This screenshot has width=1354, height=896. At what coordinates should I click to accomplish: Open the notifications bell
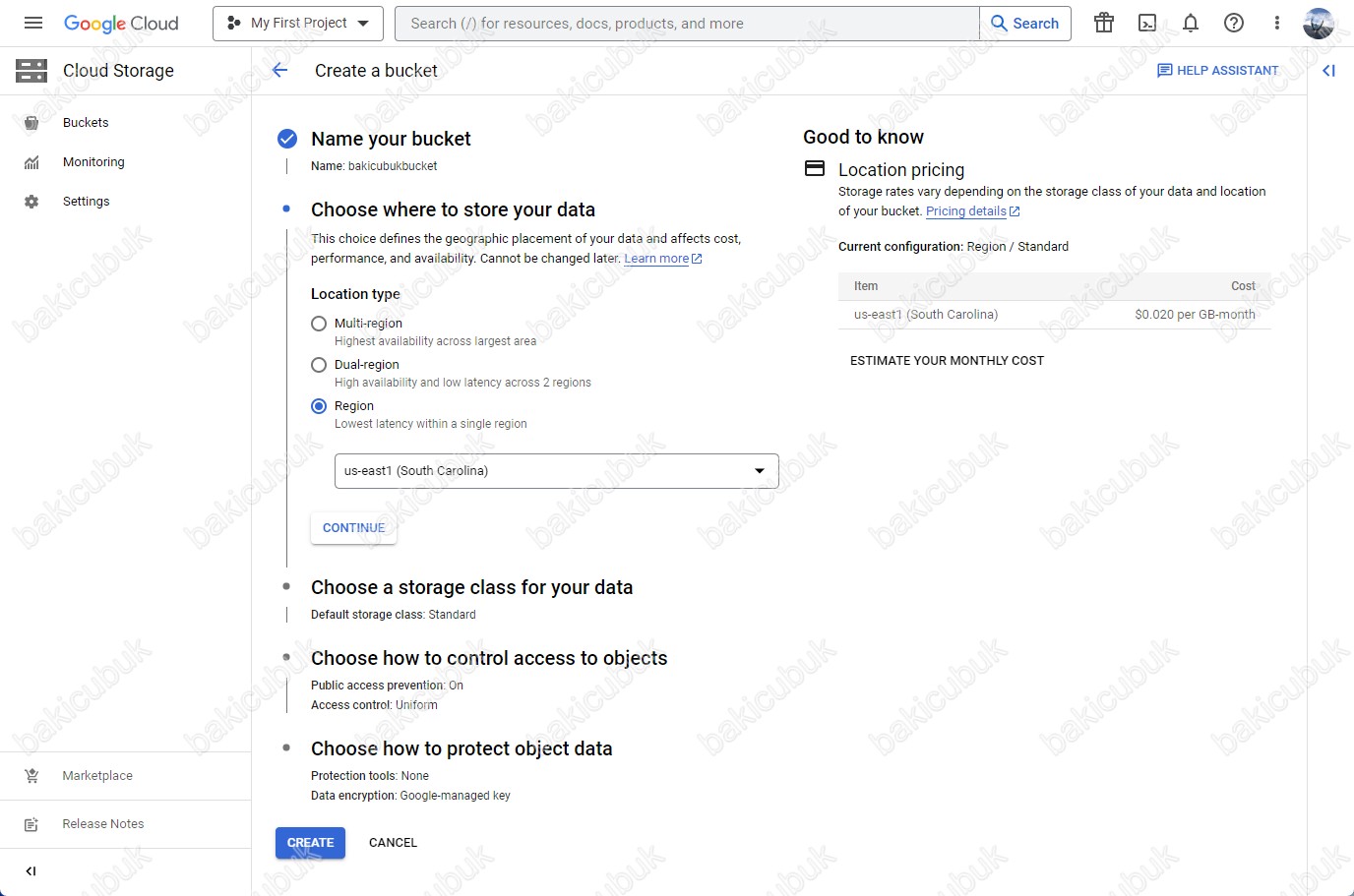[1191, 23]
